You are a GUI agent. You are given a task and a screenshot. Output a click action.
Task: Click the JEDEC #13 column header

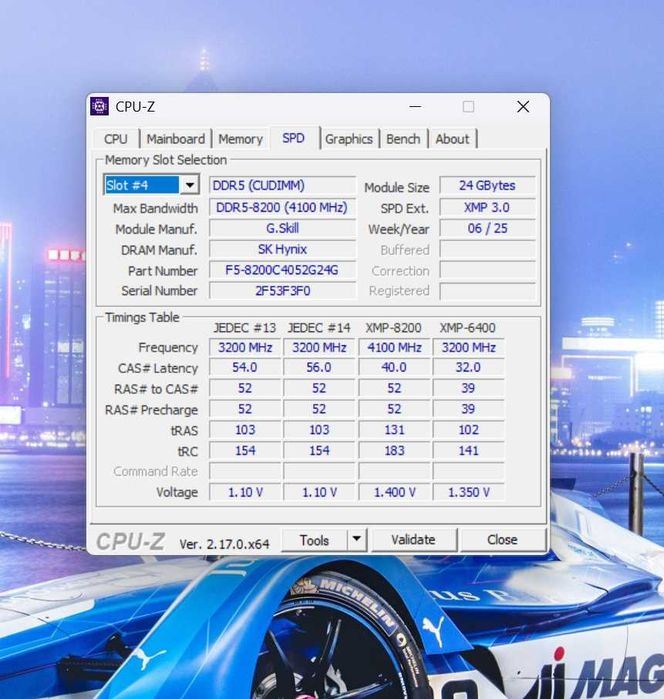(245, 328)
